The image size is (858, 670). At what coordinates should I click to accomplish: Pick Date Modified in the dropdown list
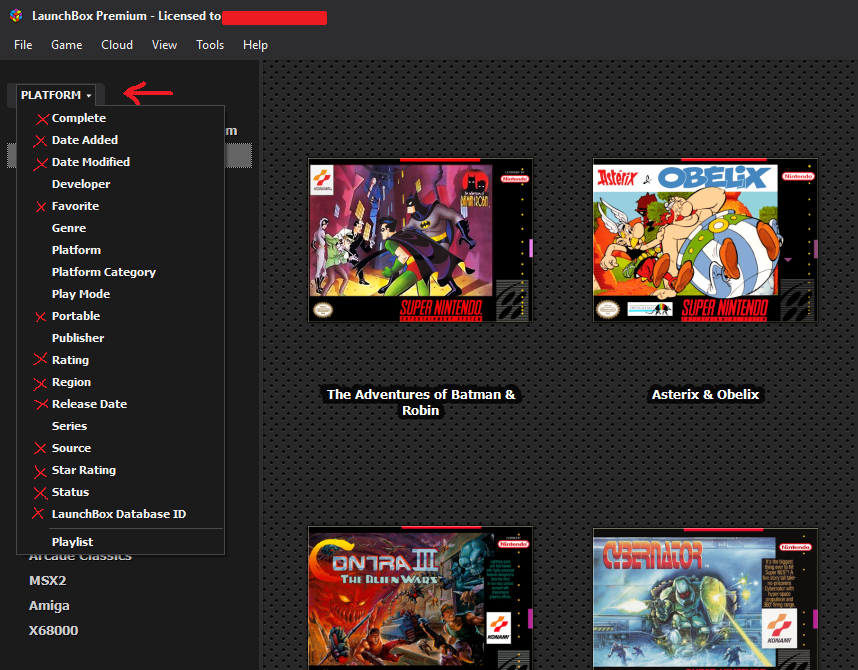[120, 162]
